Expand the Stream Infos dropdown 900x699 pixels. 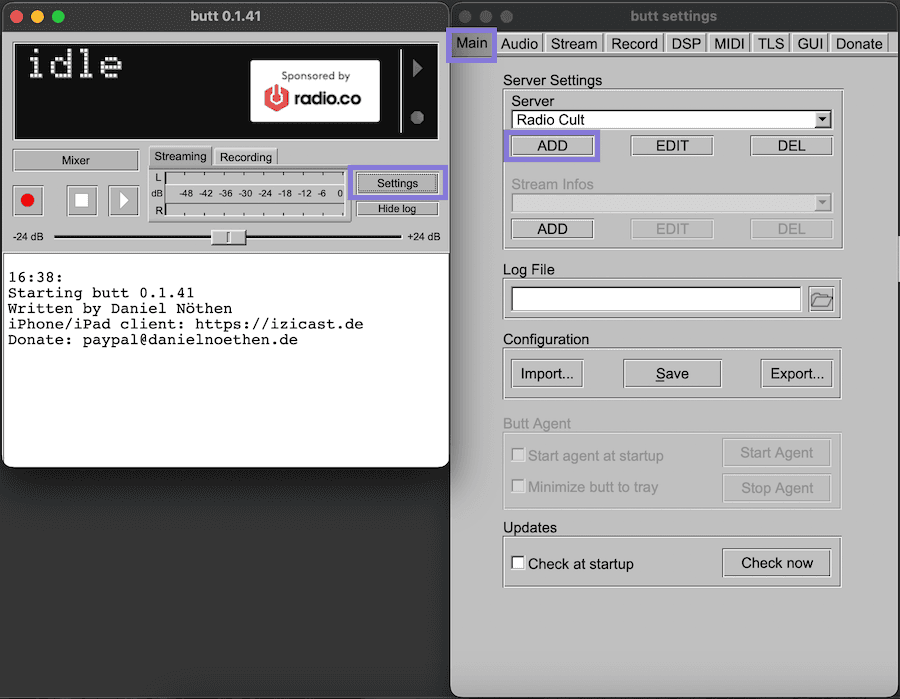(x=822, y=203)
